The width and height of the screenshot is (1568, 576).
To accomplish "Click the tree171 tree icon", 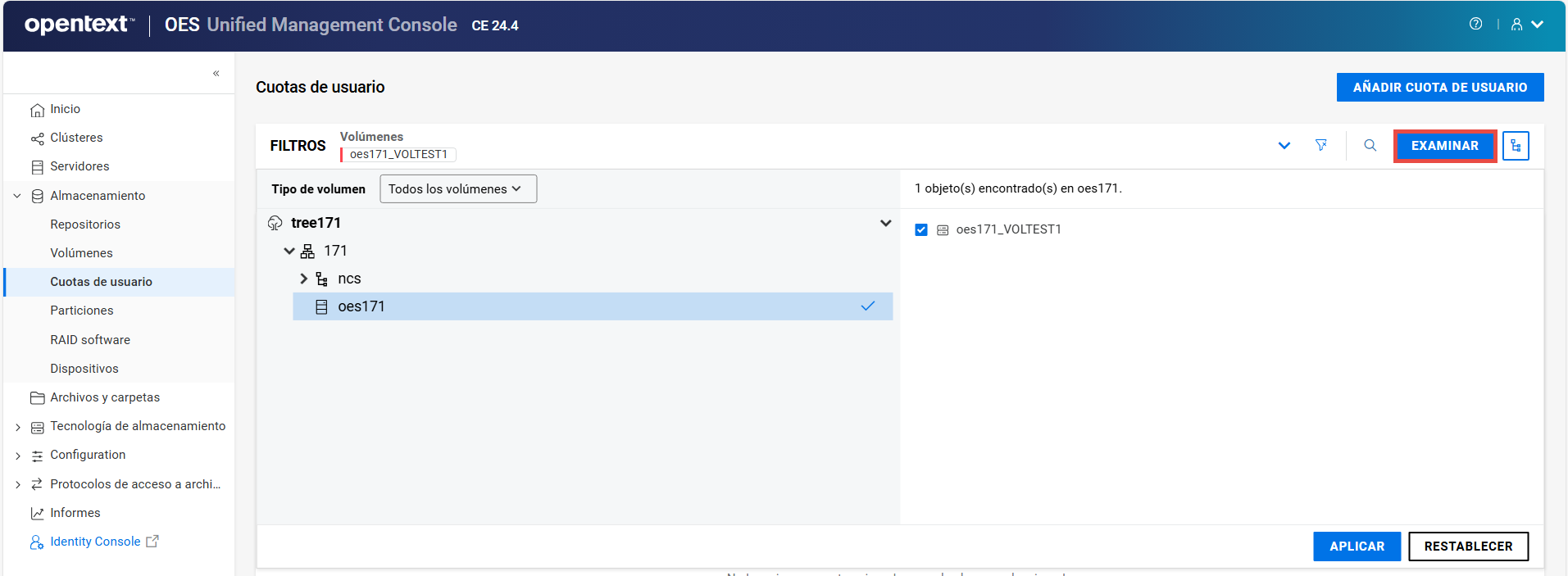I will (x=275, y=223).
